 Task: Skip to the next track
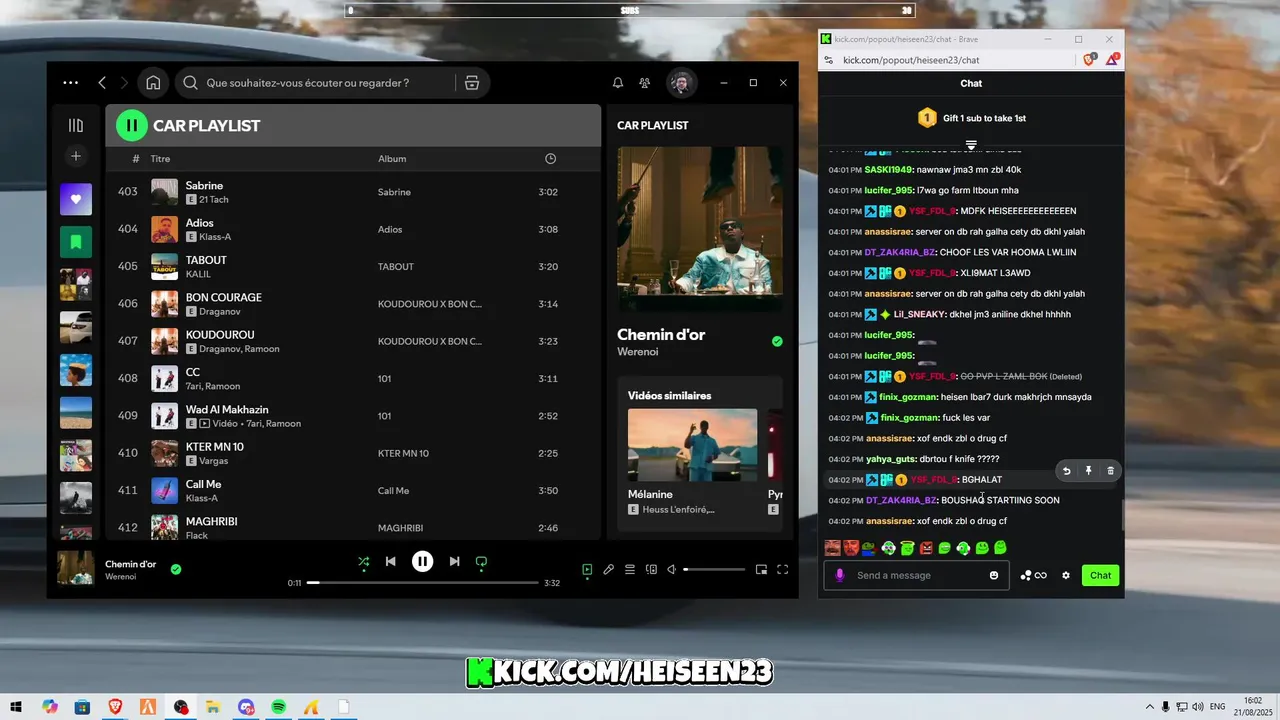pyautogui.click(x=454, y=562)
